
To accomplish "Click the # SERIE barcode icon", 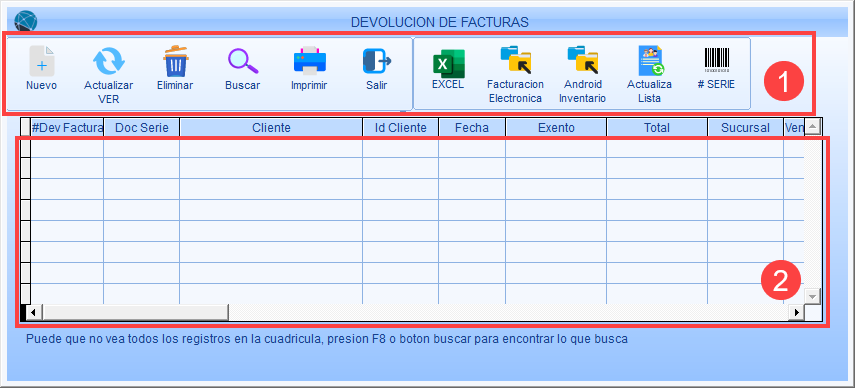I will pyautogui.click(x=716, y=60).
